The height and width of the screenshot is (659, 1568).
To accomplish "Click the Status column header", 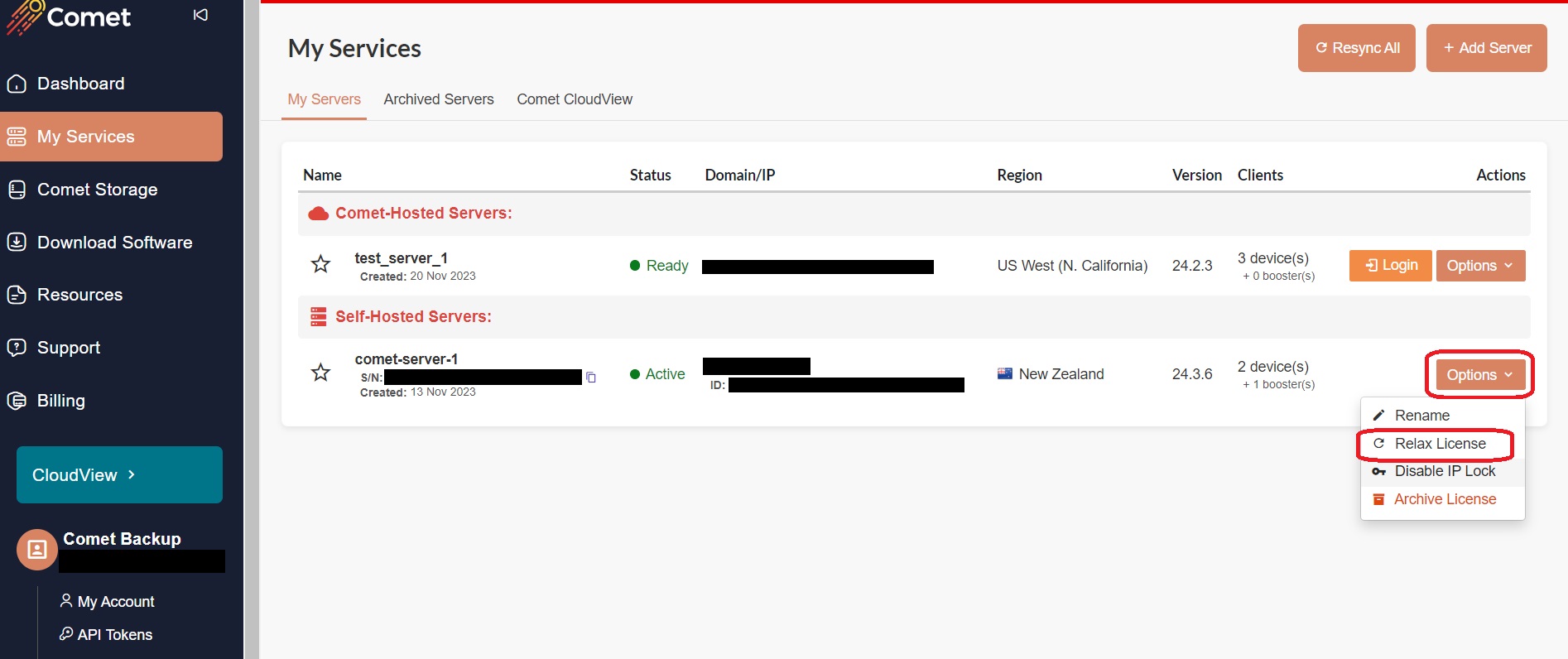I will [651, 176].
